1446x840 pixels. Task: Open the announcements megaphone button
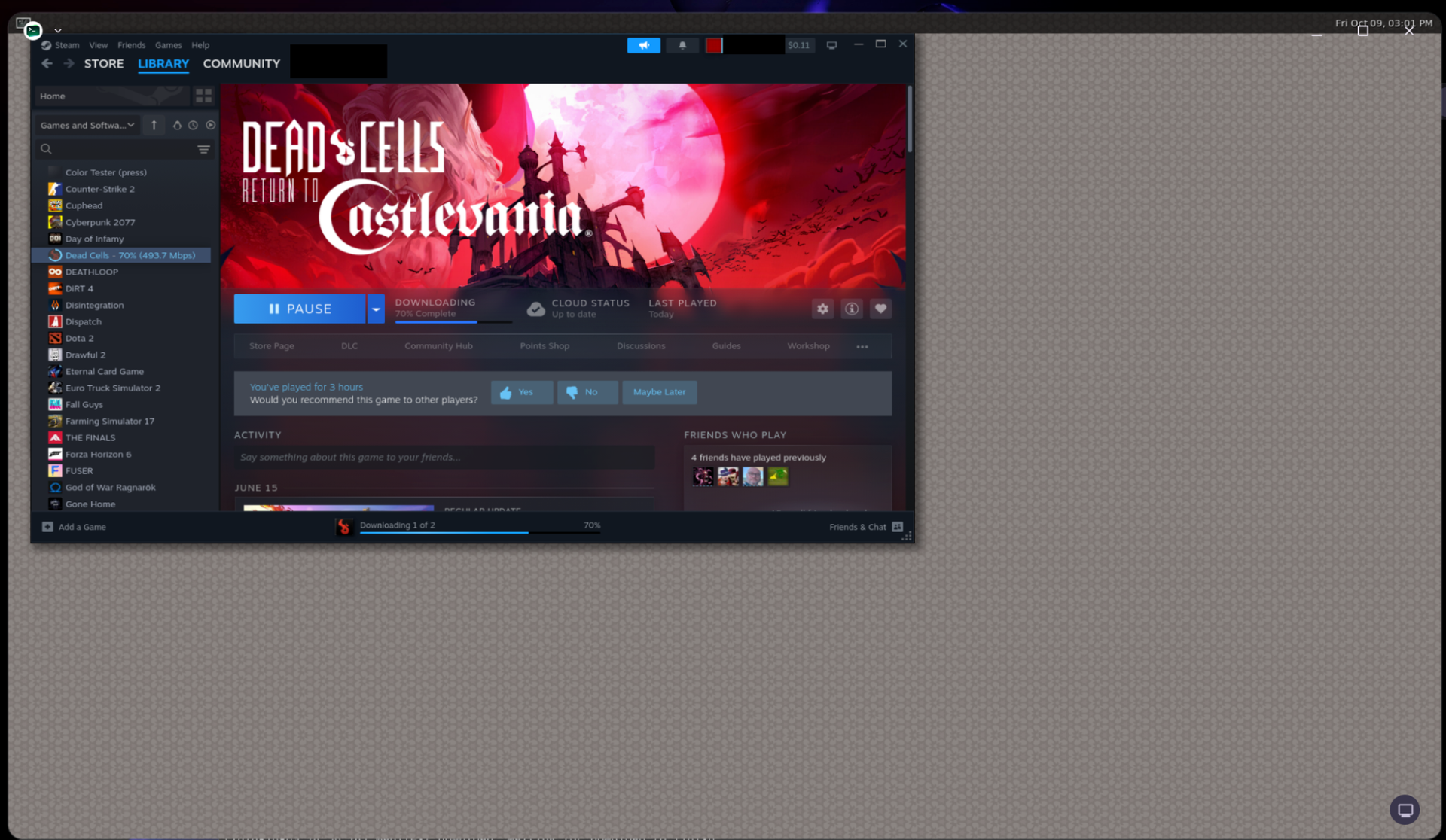[643, 45]
